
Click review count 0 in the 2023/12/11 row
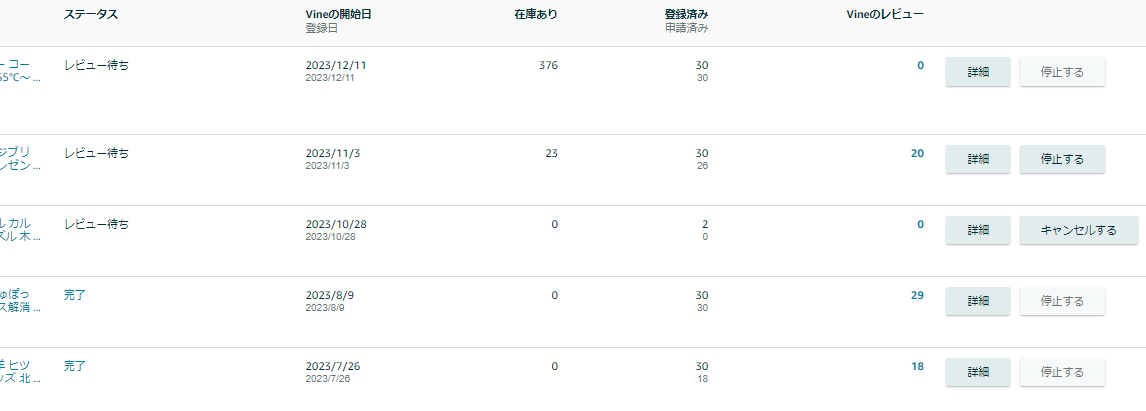[x=920, y=65]
